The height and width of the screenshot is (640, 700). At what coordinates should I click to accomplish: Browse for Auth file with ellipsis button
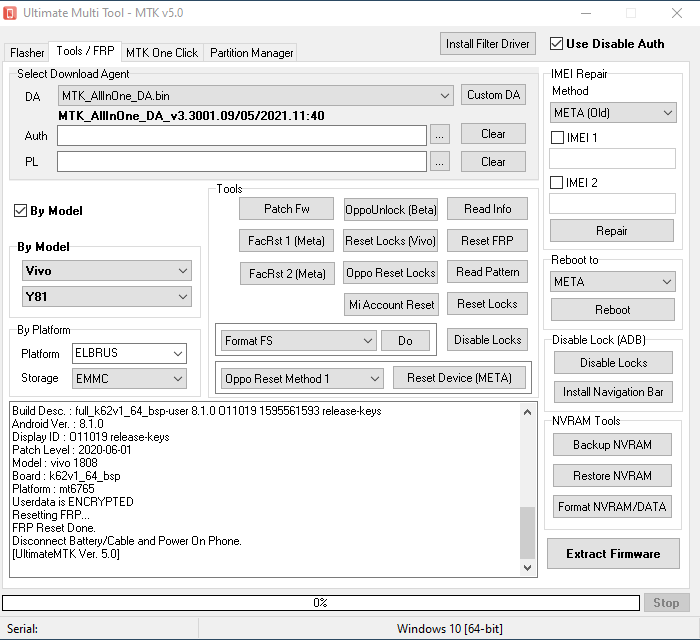[x=440, y=135]
